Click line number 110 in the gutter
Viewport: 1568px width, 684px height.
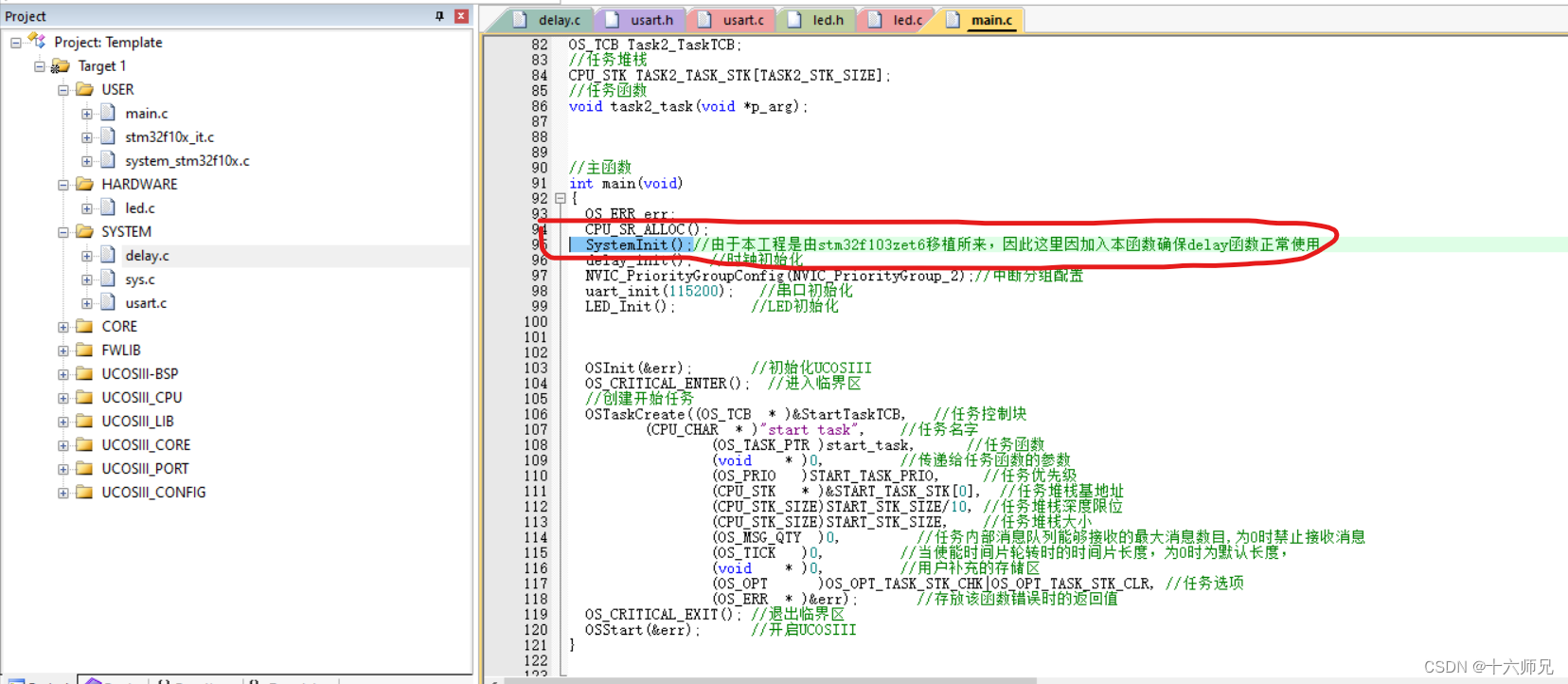pos(536,477)
